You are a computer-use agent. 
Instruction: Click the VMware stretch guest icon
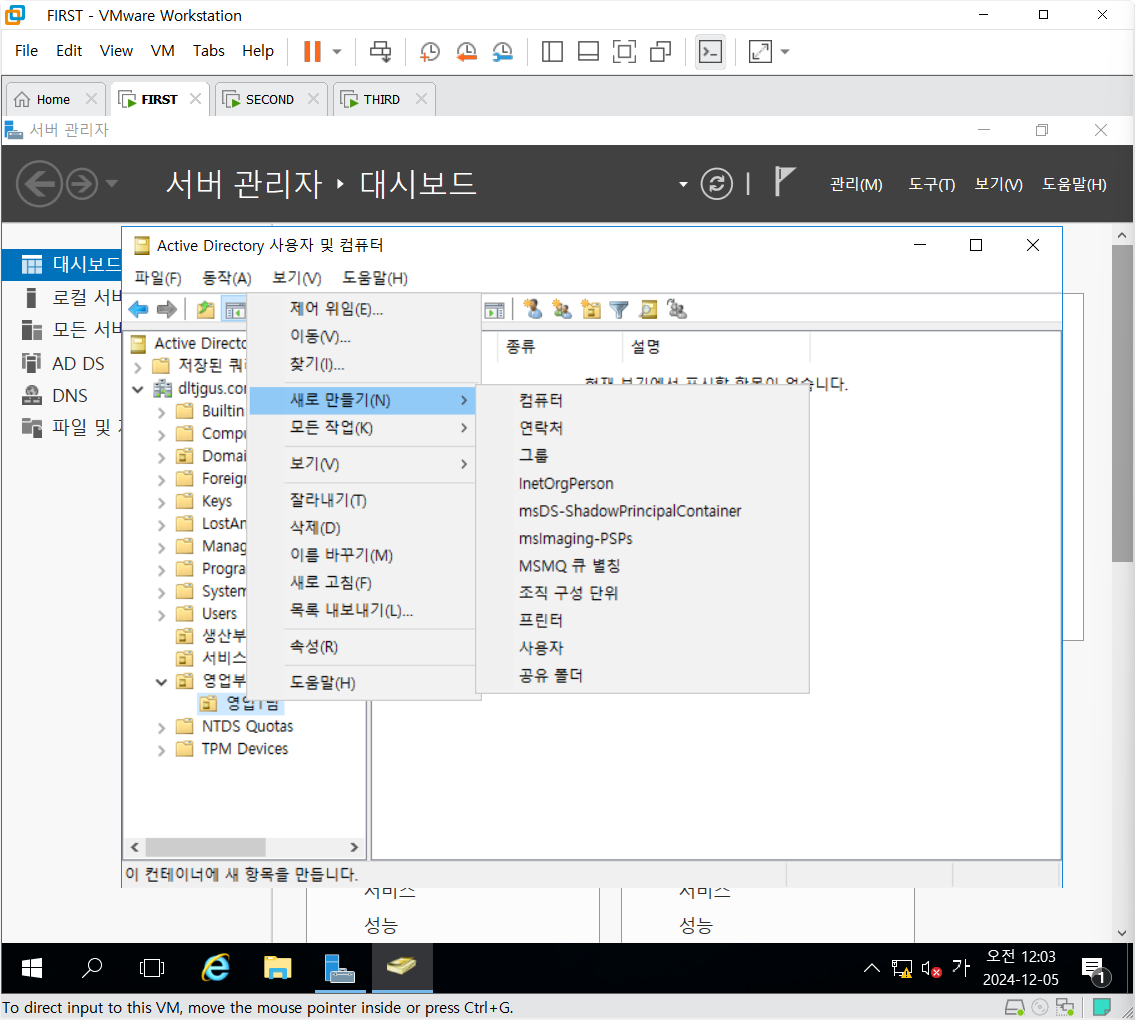click(x=760, y=51)
